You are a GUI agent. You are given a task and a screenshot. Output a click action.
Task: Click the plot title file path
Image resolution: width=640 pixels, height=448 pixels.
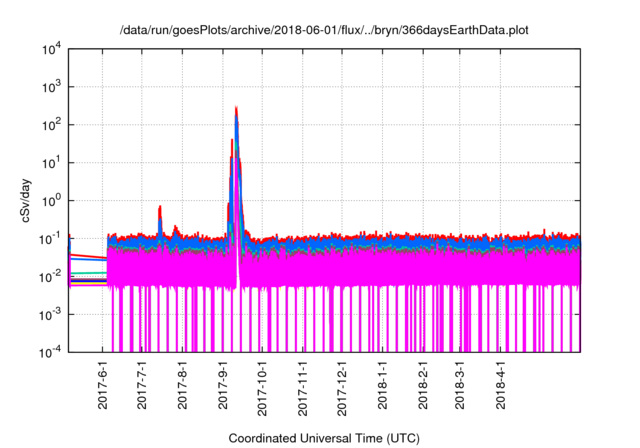coord(324,30)
